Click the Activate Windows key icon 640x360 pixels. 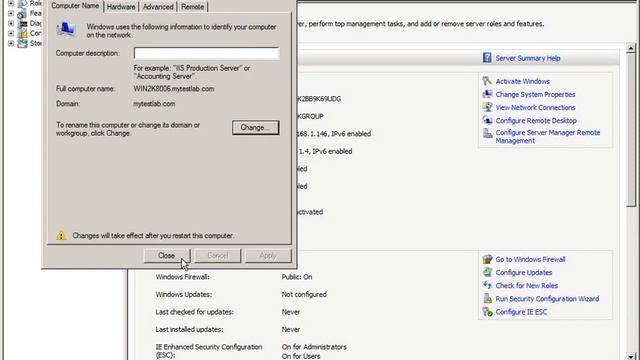click(487, 81)
